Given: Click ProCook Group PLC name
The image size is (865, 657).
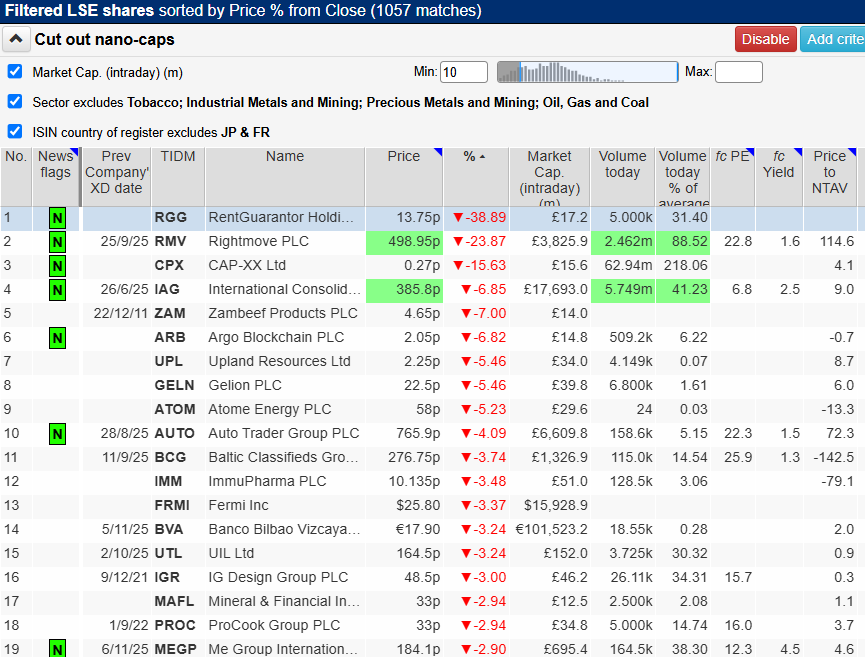Looking at the screenshot, I should [x=274, y=626].
